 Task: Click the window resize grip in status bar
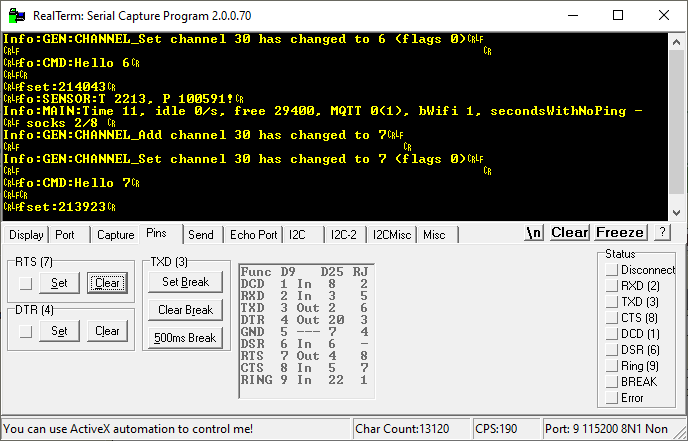click(681, 431)
